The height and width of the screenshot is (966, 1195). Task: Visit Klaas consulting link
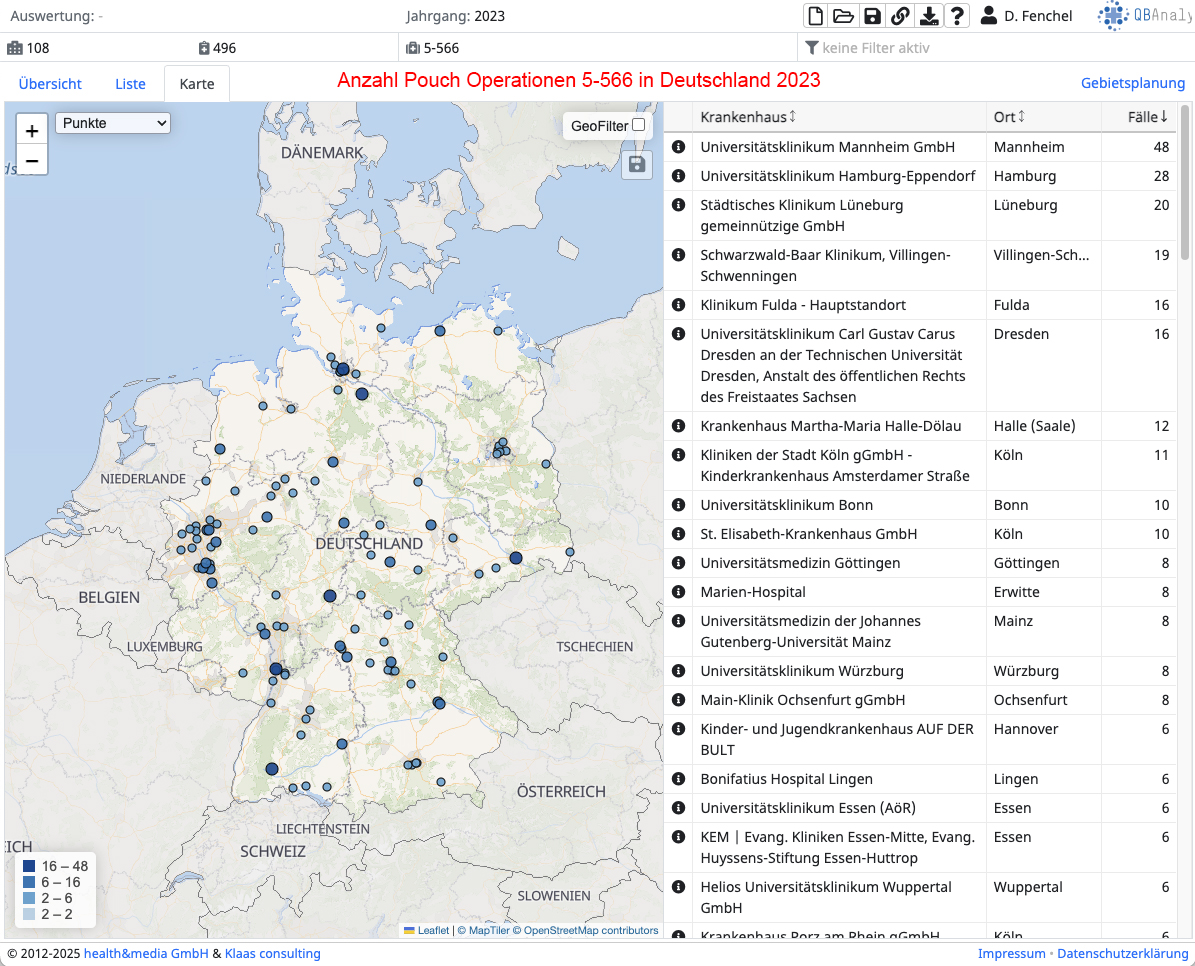tap(273, 954)
